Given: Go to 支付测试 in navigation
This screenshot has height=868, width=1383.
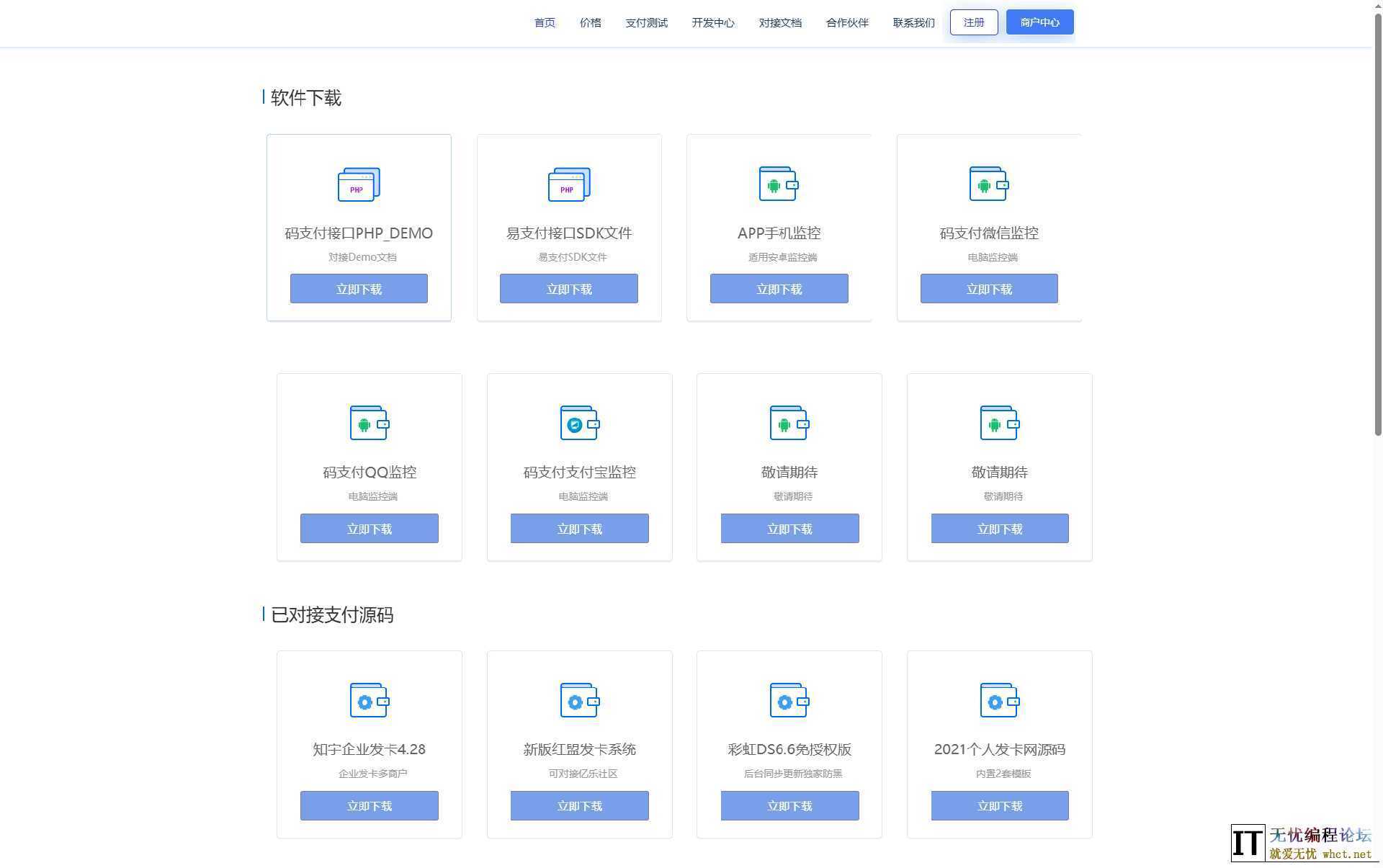Looking at the screenshot, I should [646, 23].
